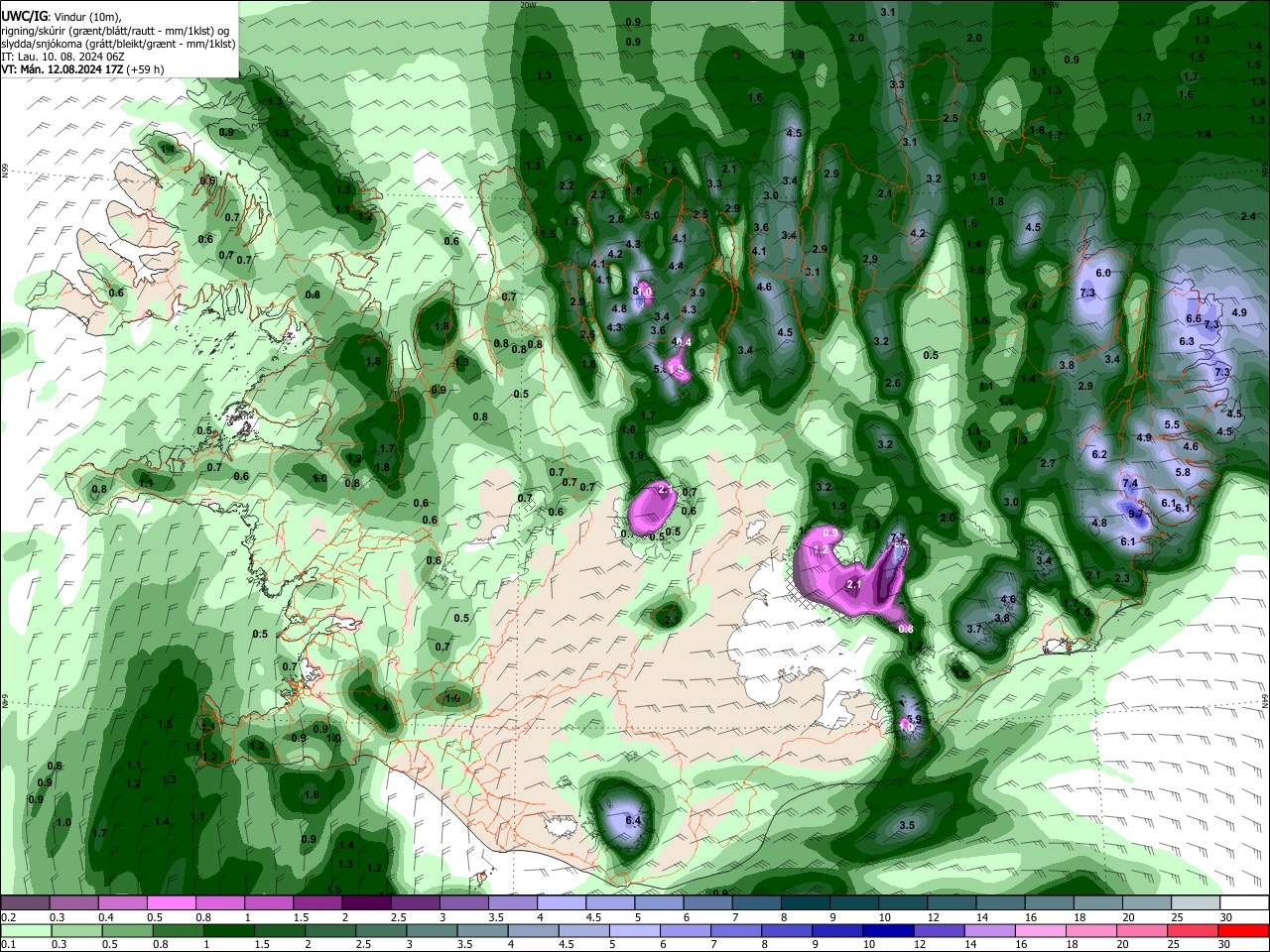Select the upper legend swatch starting at 12
This screenshot has height=952, width=1270.
click(950, 903)
